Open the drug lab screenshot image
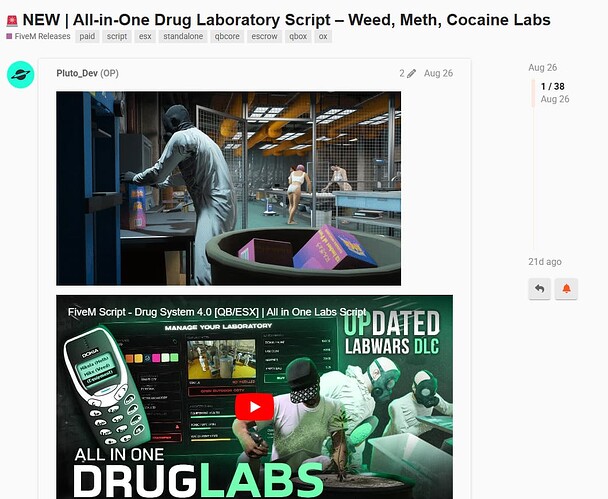The width and height of the screenshot is (608, 499). (228, 188)
